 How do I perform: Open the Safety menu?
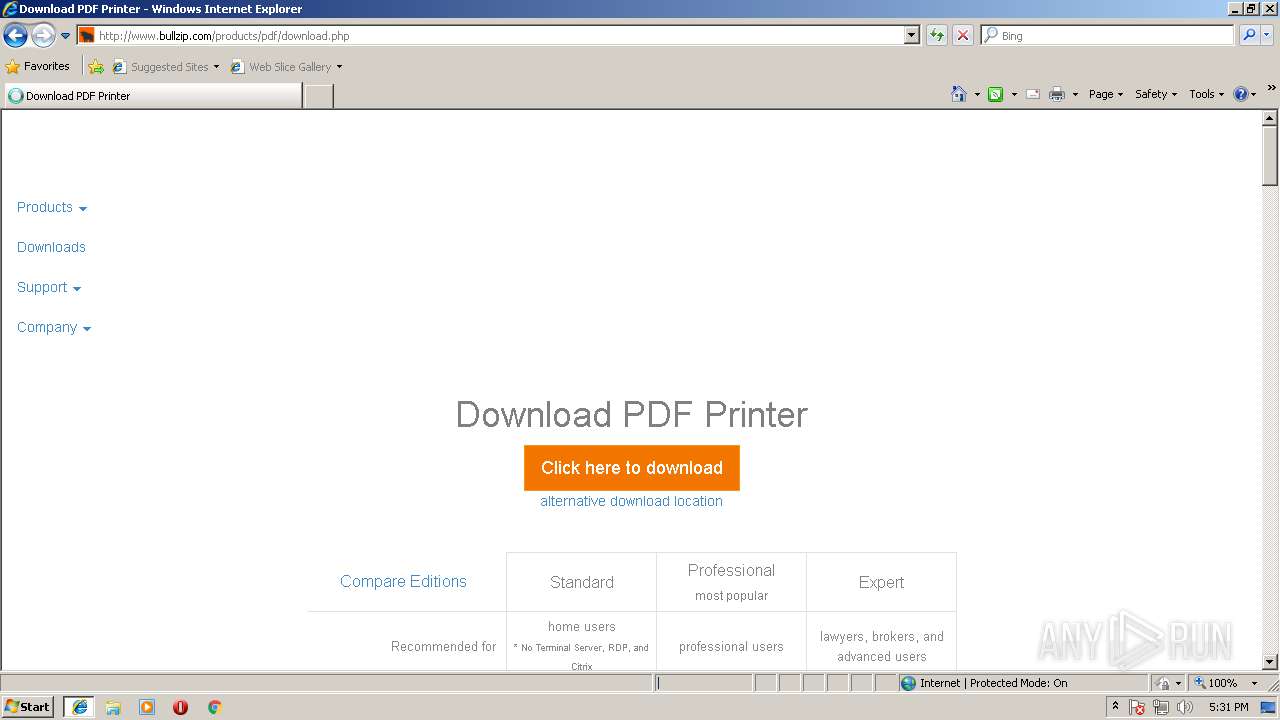coord(1155,94)
